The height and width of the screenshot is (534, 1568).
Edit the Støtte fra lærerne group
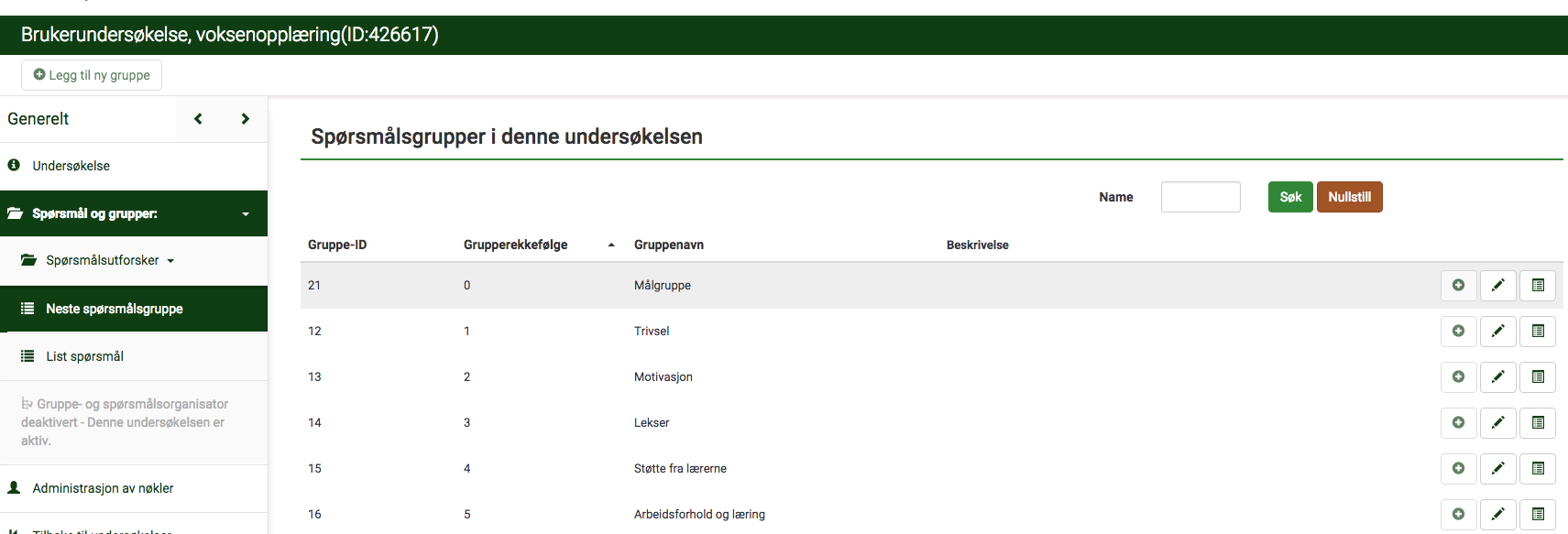point(1497,468)
